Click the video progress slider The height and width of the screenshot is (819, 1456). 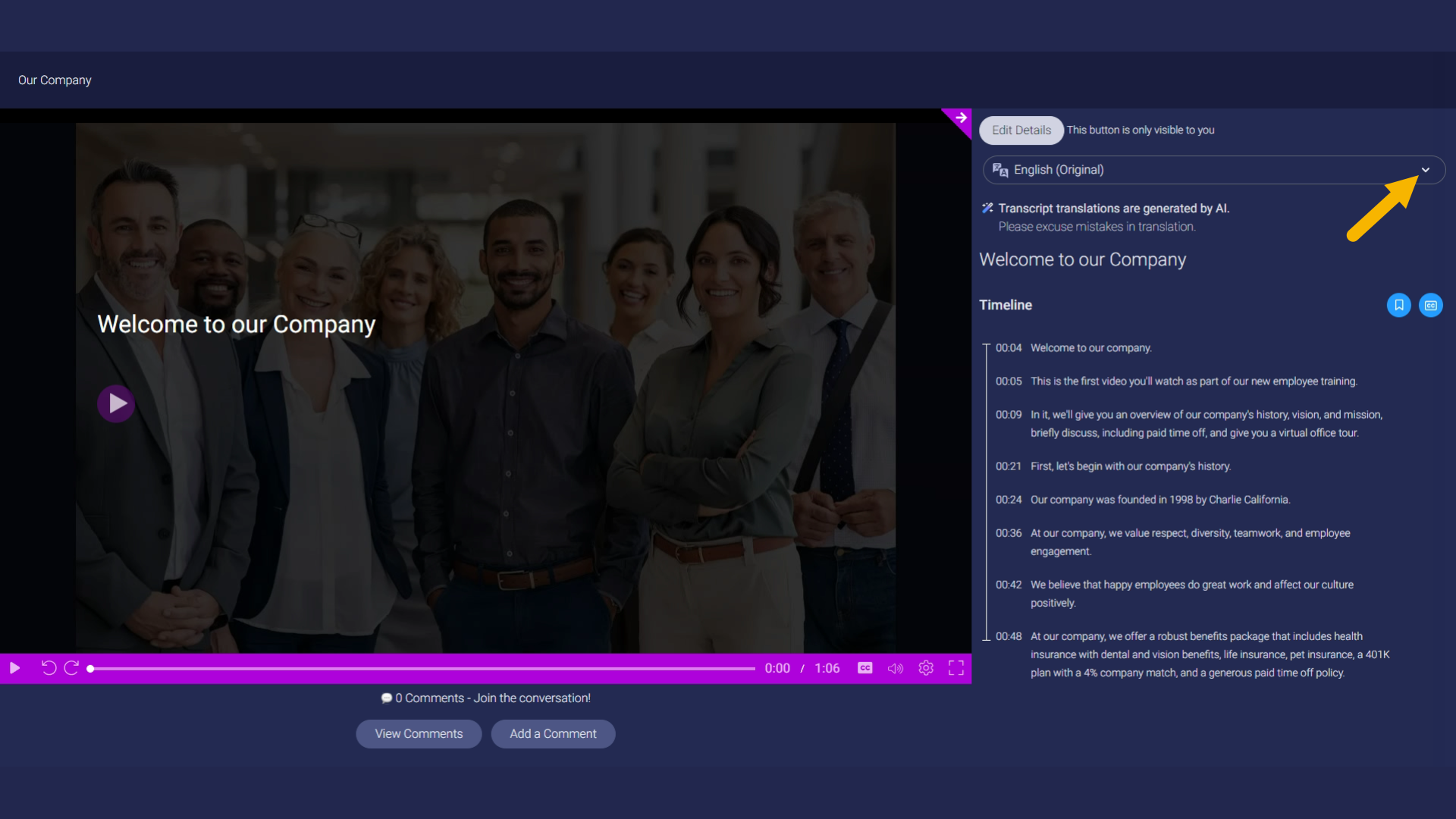[x=422, y=669]
